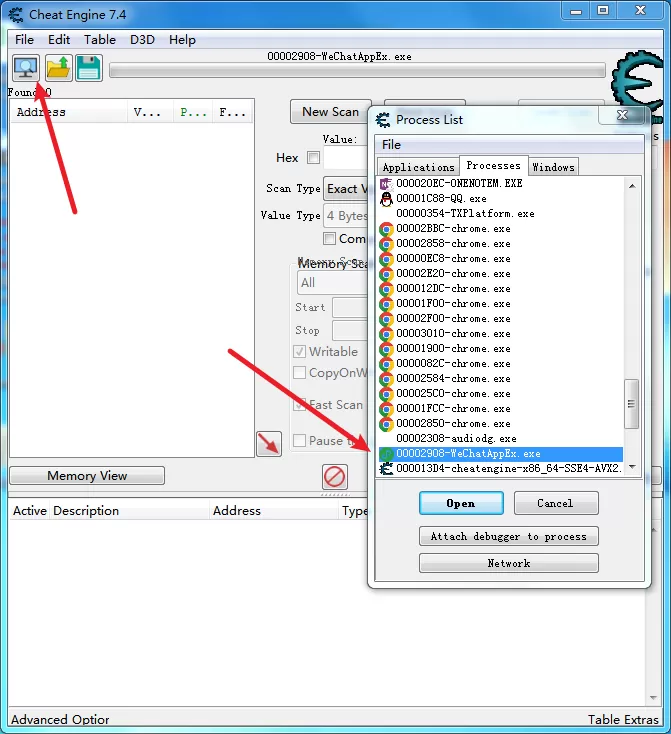Click the scan progress bar
671x734 pixels.
pyautogui.click(x=357, y=71)
